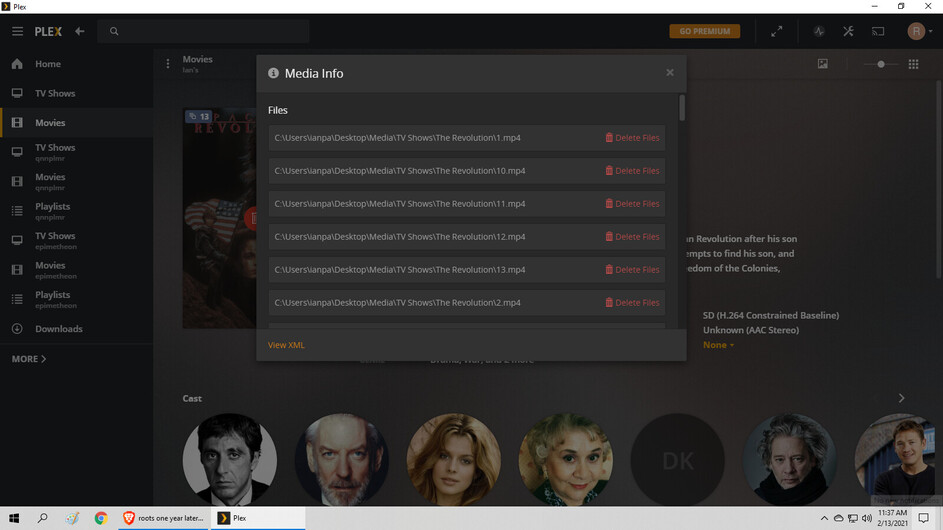Select the 12.mp4 file path text

click(400, 237)
